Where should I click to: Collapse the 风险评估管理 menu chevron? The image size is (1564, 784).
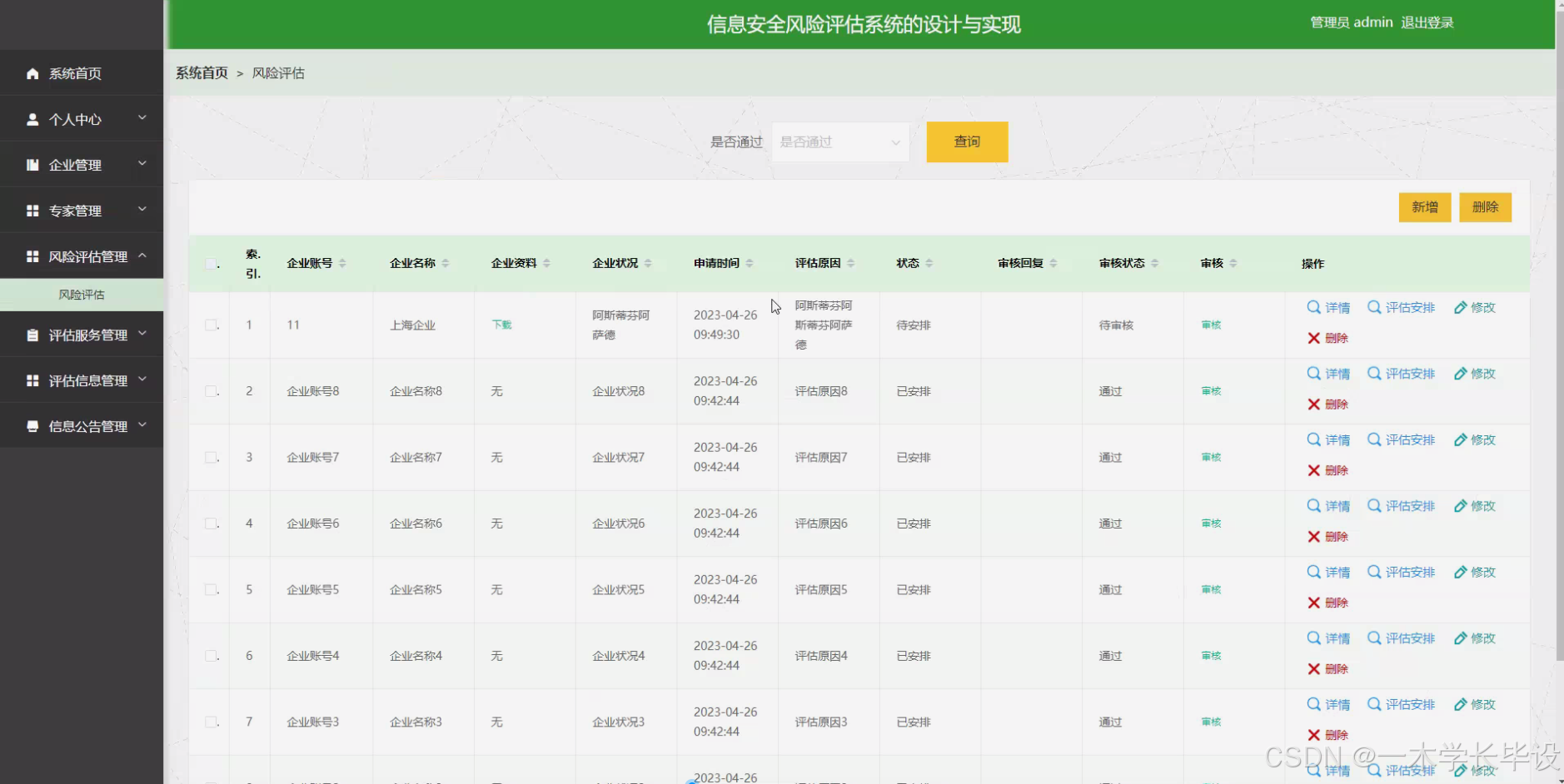click(x=142, y=256)
